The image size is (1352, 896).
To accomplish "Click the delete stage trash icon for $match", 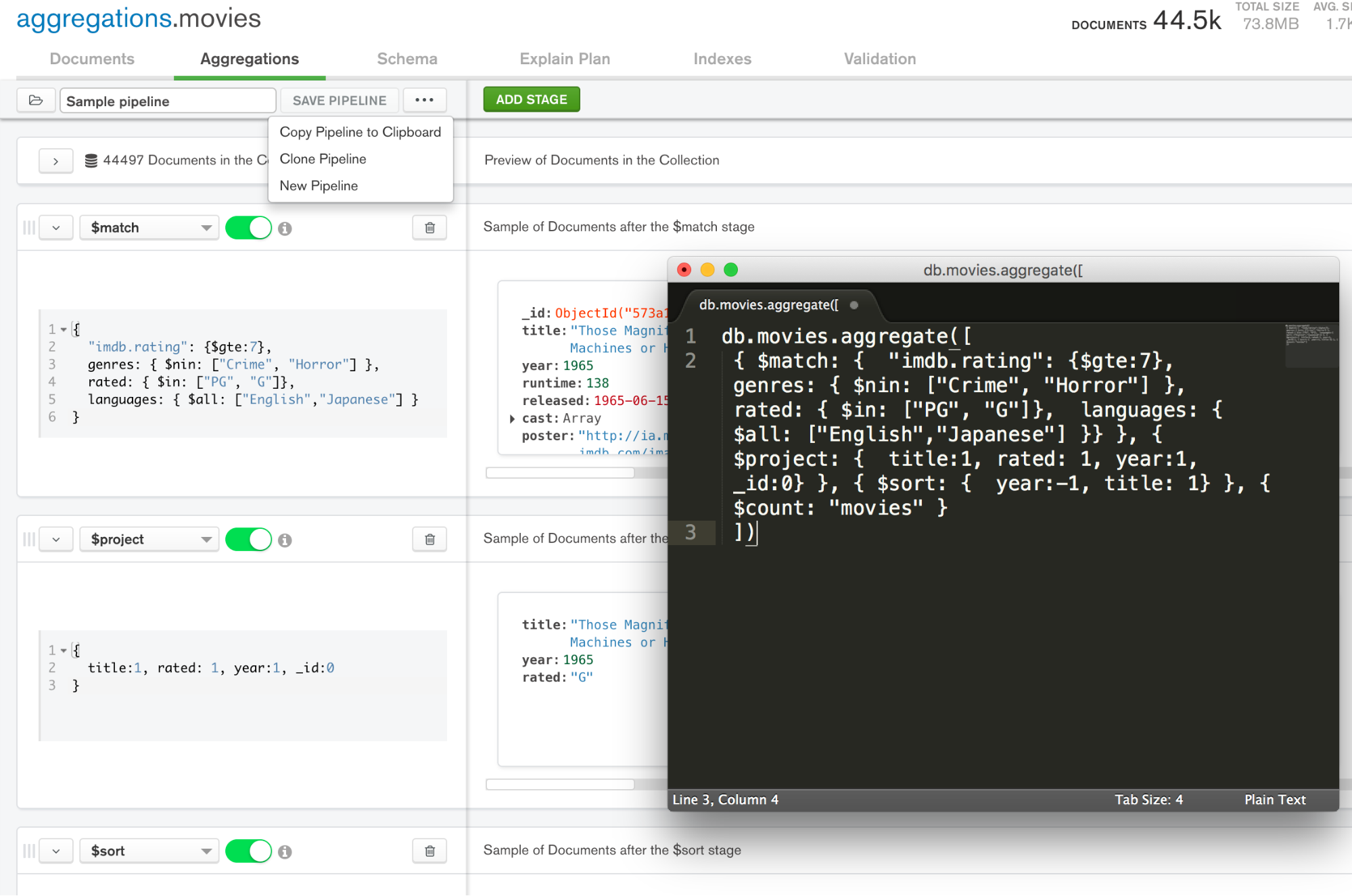I will [x=430, y=227].
